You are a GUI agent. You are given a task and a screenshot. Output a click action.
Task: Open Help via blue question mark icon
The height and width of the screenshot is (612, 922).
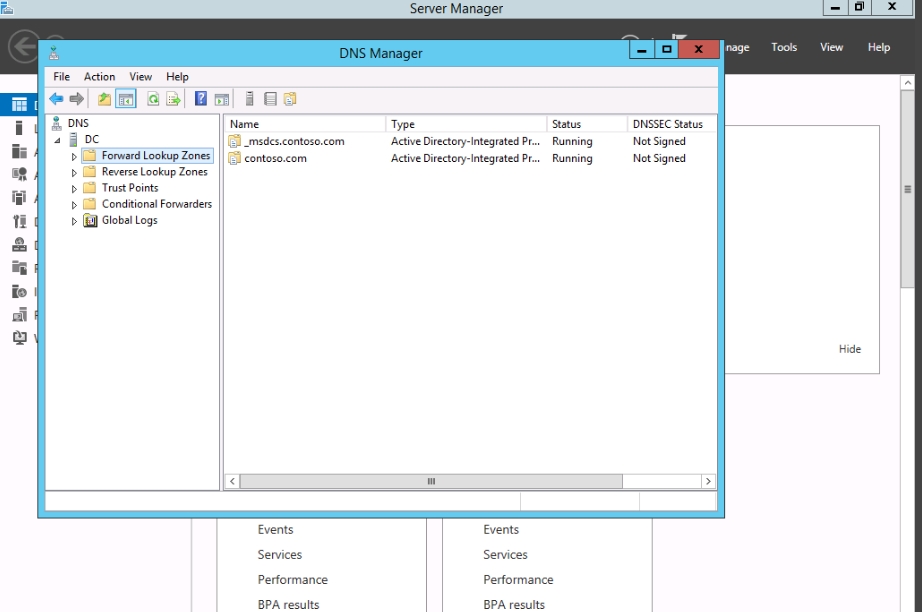[x=201, y=99]
